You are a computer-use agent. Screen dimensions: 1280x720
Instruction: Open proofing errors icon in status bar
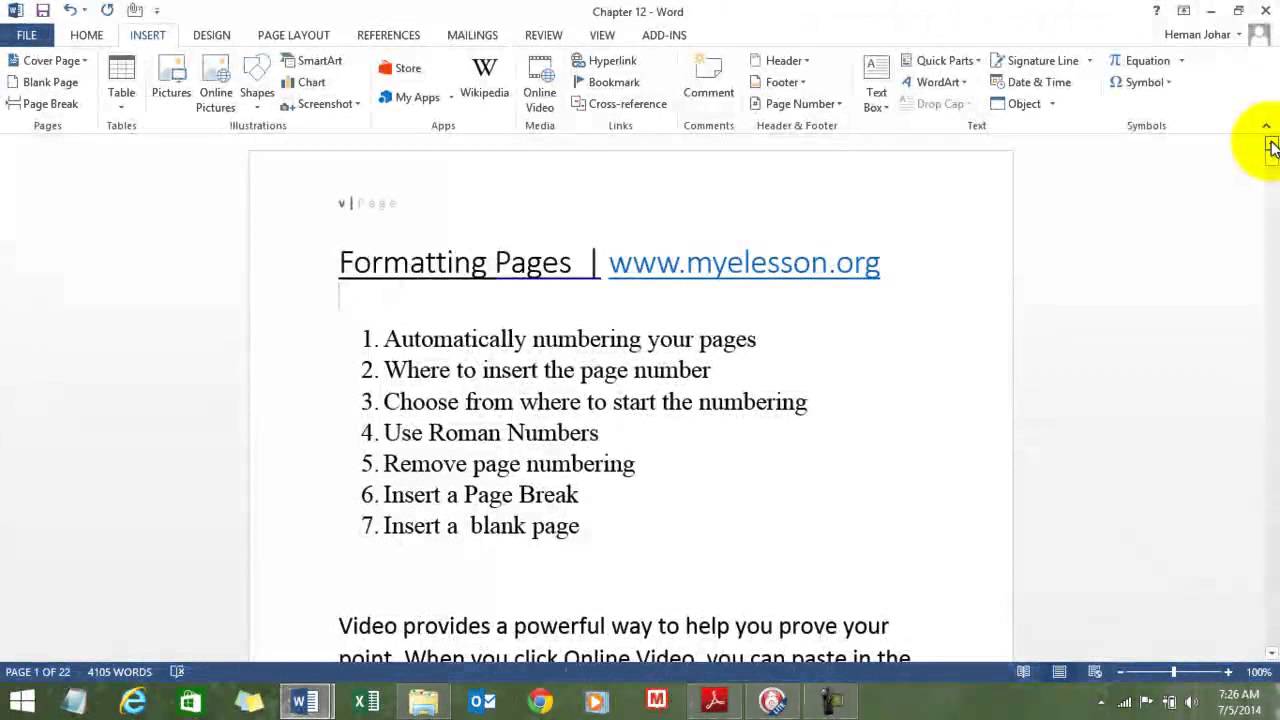(177, 672)
